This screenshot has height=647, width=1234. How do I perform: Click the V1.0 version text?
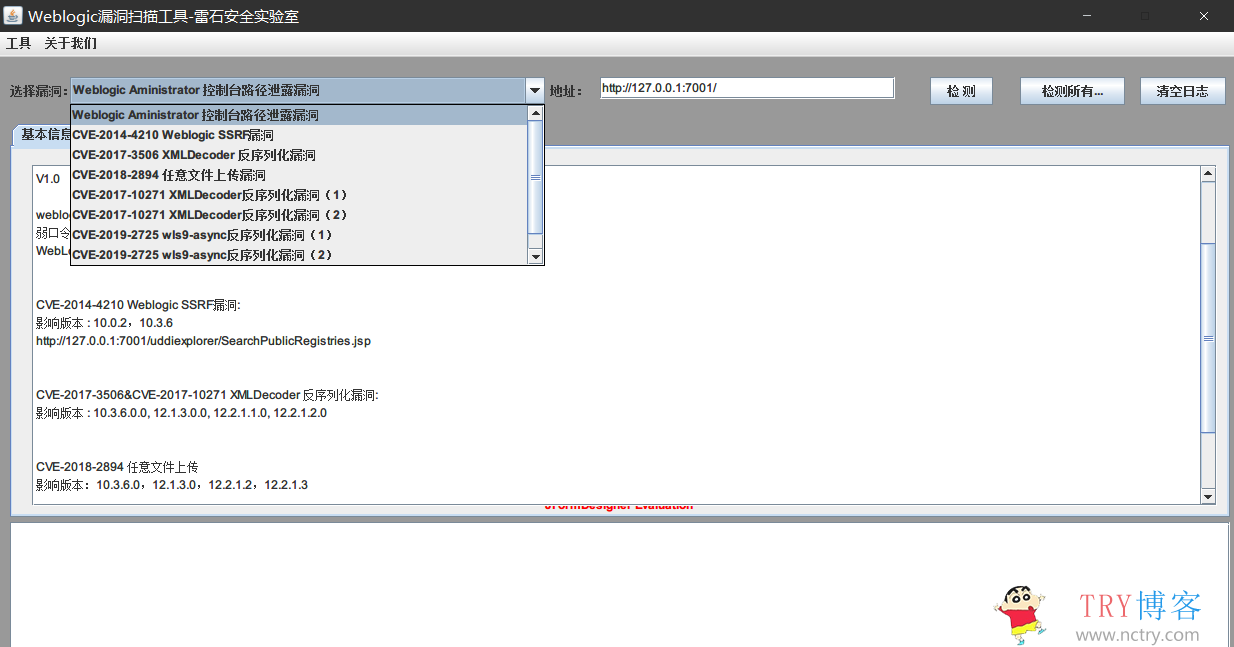pyautogui.click(x=48, y=179)
